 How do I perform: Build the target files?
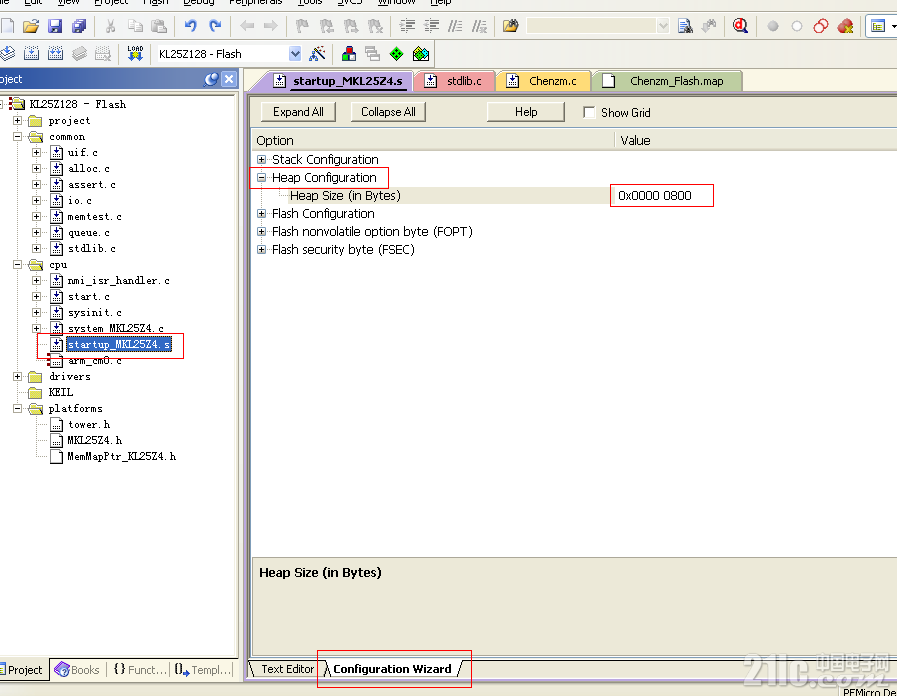coord(31,54)
